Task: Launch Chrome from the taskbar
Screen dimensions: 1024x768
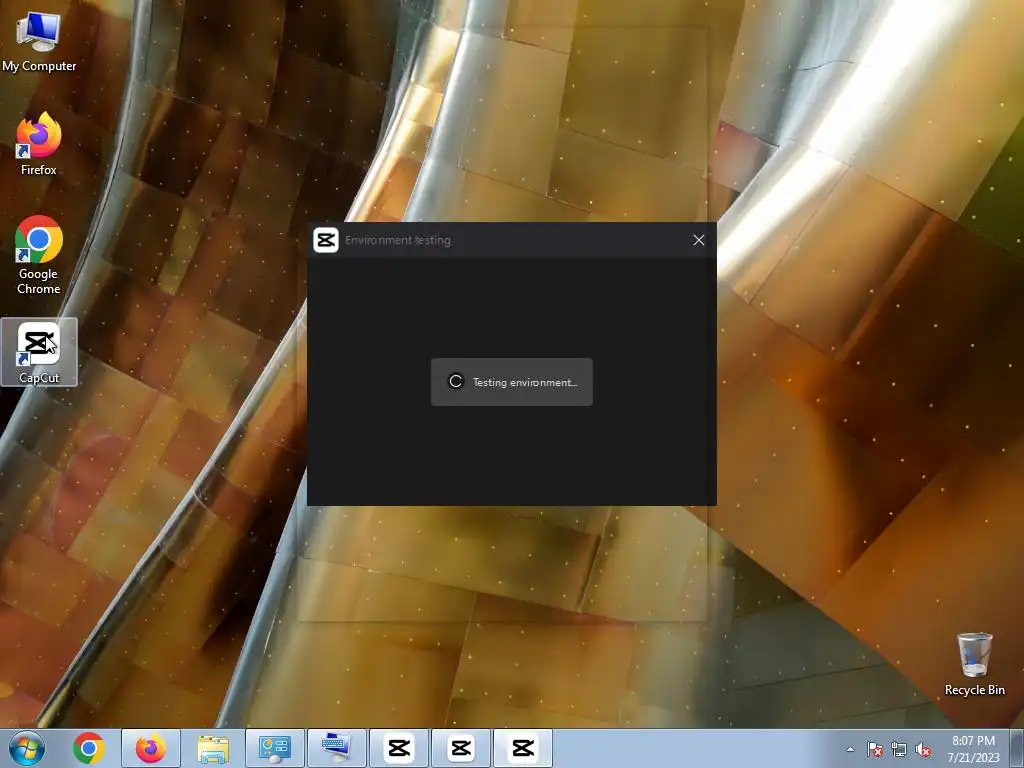Action: pyautogui.click(x=89, y=748)
